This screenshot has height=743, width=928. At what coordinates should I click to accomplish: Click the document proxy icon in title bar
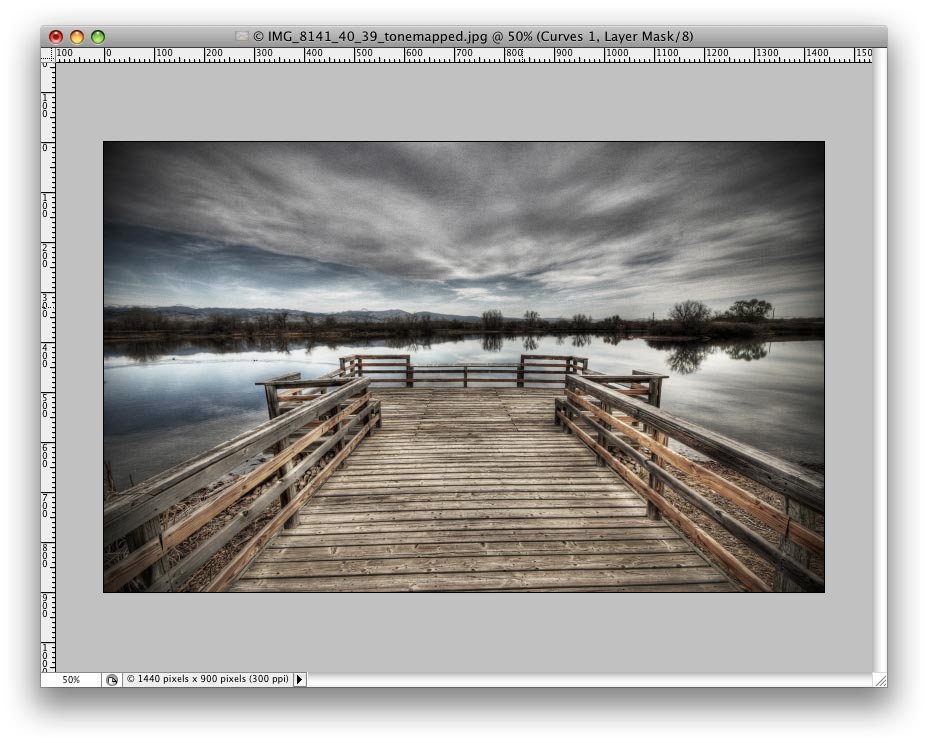pyautogui.click(x=241, y=36)
